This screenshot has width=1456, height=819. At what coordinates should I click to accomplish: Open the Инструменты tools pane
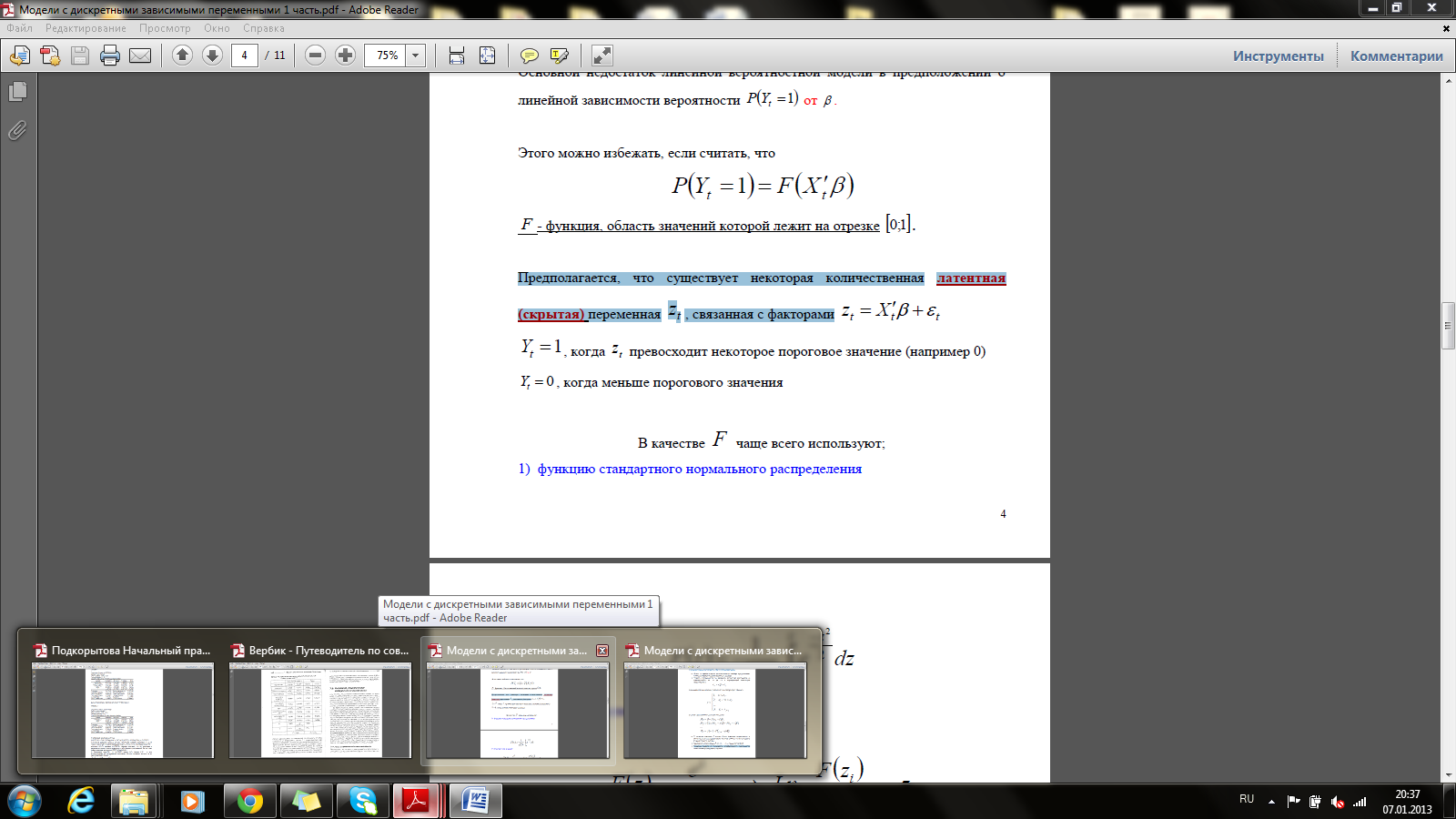pyautogui.click(x=1279, y=56)
